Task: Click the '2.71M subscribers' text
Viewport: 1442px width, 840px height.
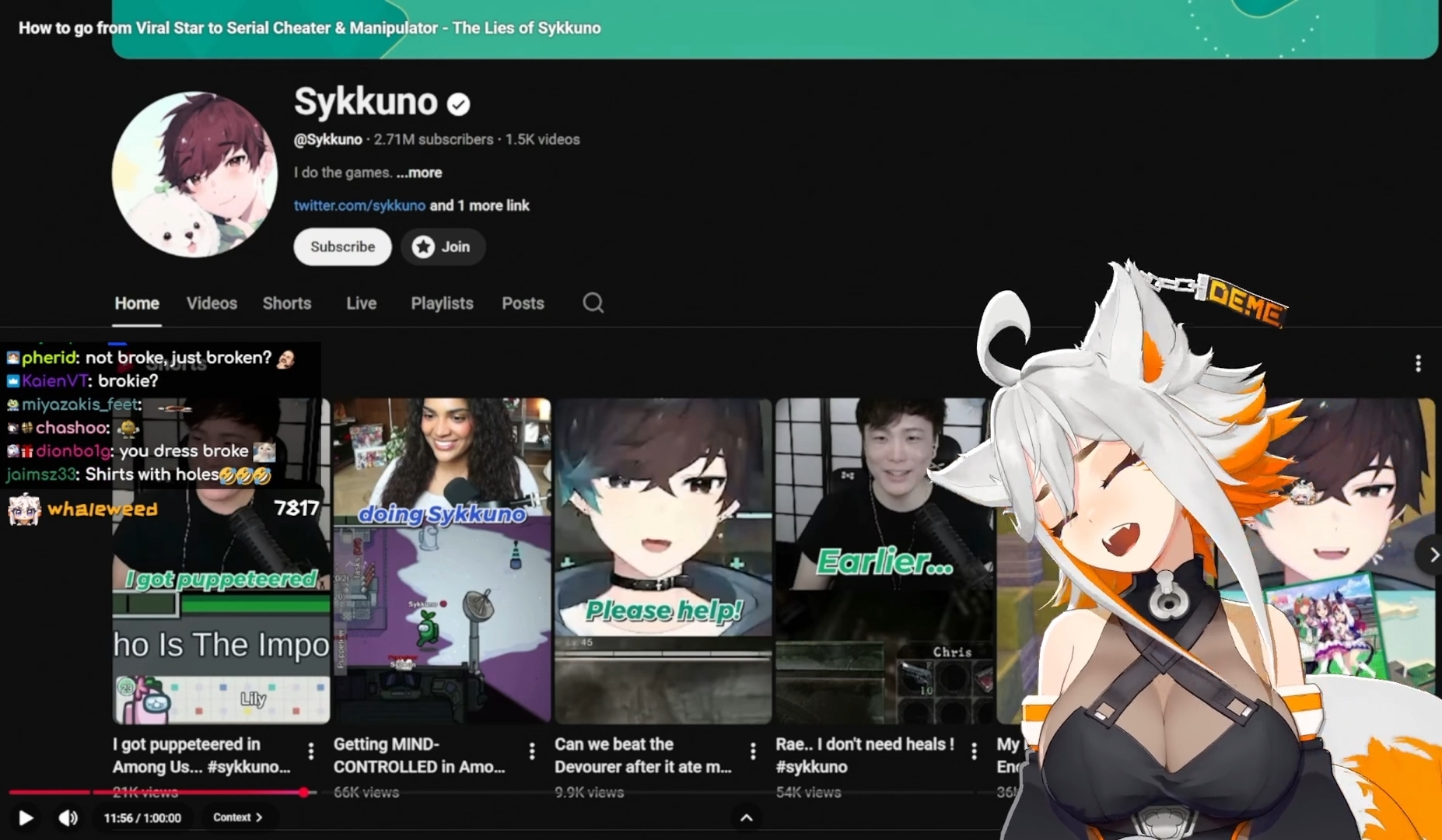Action: [x=433, y=139]
